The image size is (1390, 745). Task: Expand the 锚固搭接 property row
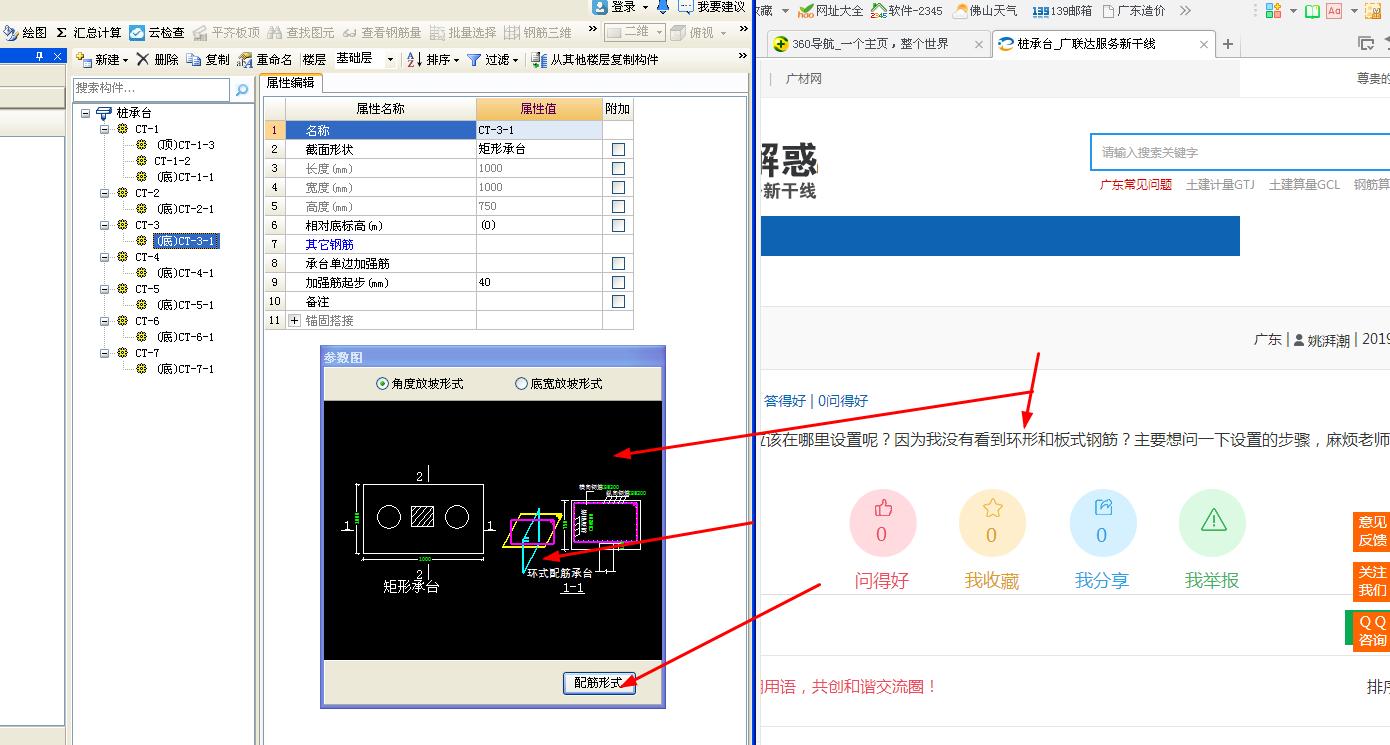pyautogui.click(x=295, y=321)
